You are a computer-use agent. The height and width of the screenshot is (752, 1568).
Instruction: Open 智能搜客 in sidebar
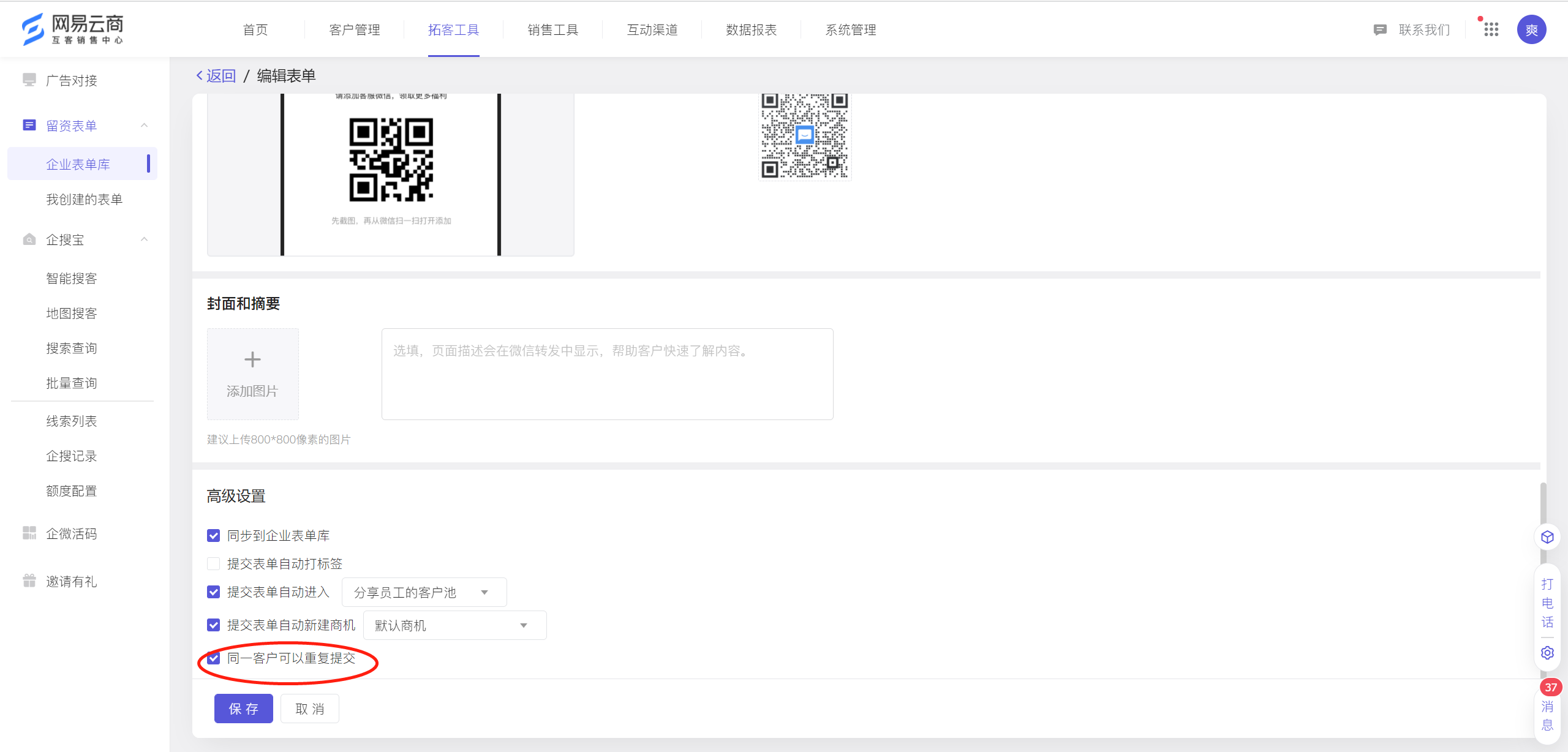(x=72, y=279)
